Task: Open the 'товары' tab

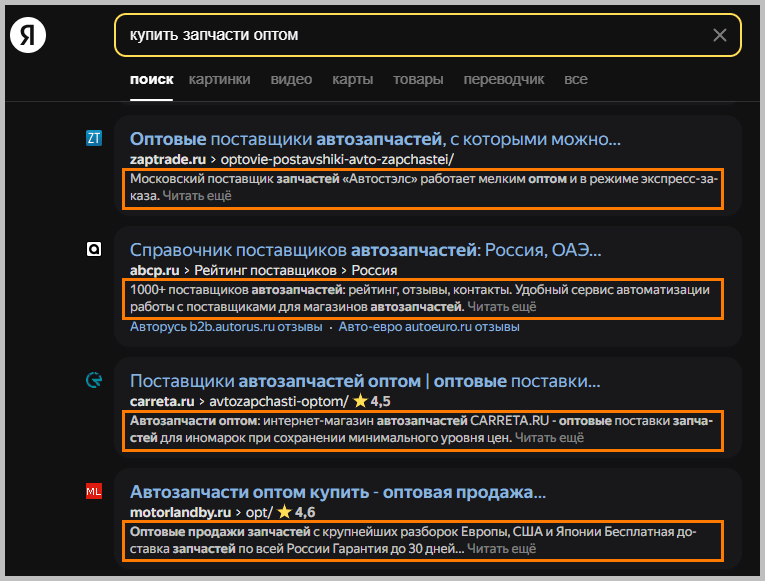Action: point(418,79)
